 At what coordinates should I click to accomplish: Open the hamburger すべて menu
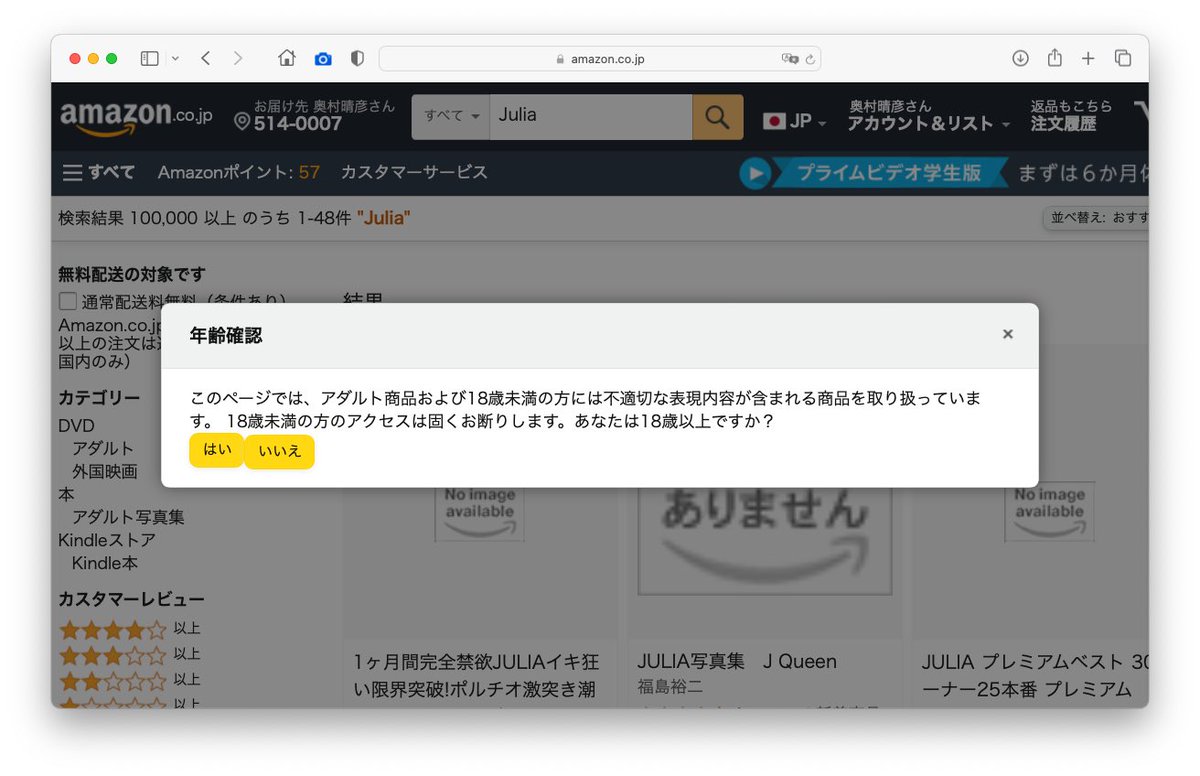coord(98,172)
